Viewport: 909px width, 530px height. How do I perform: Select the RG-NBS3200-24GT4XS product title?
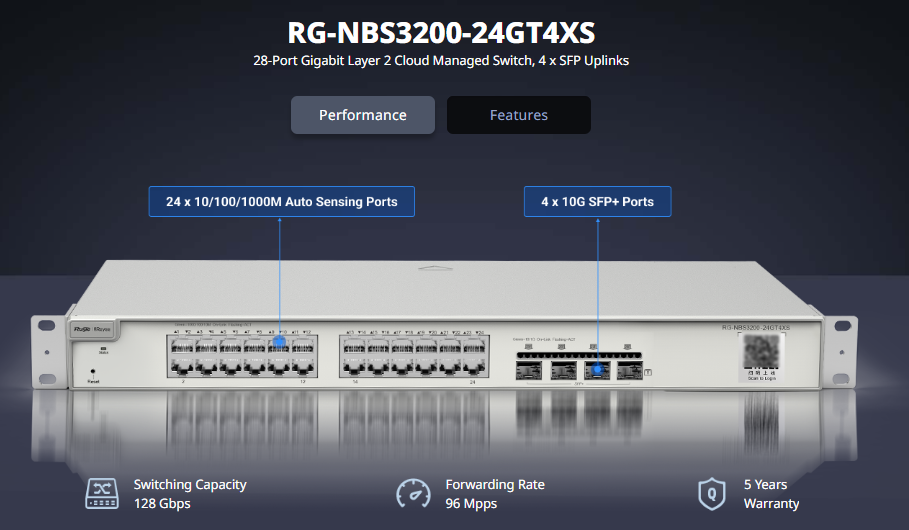(x=441, y=32)
